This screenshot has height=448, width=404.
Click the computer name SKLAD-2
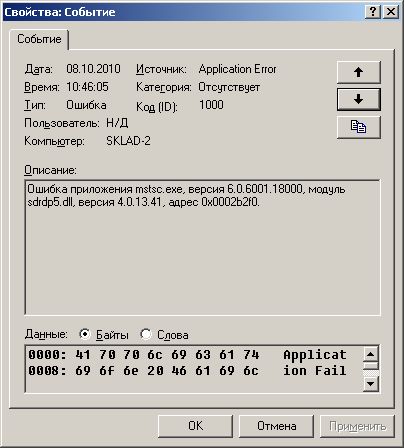pyautogui.click(x=128, y=141)
